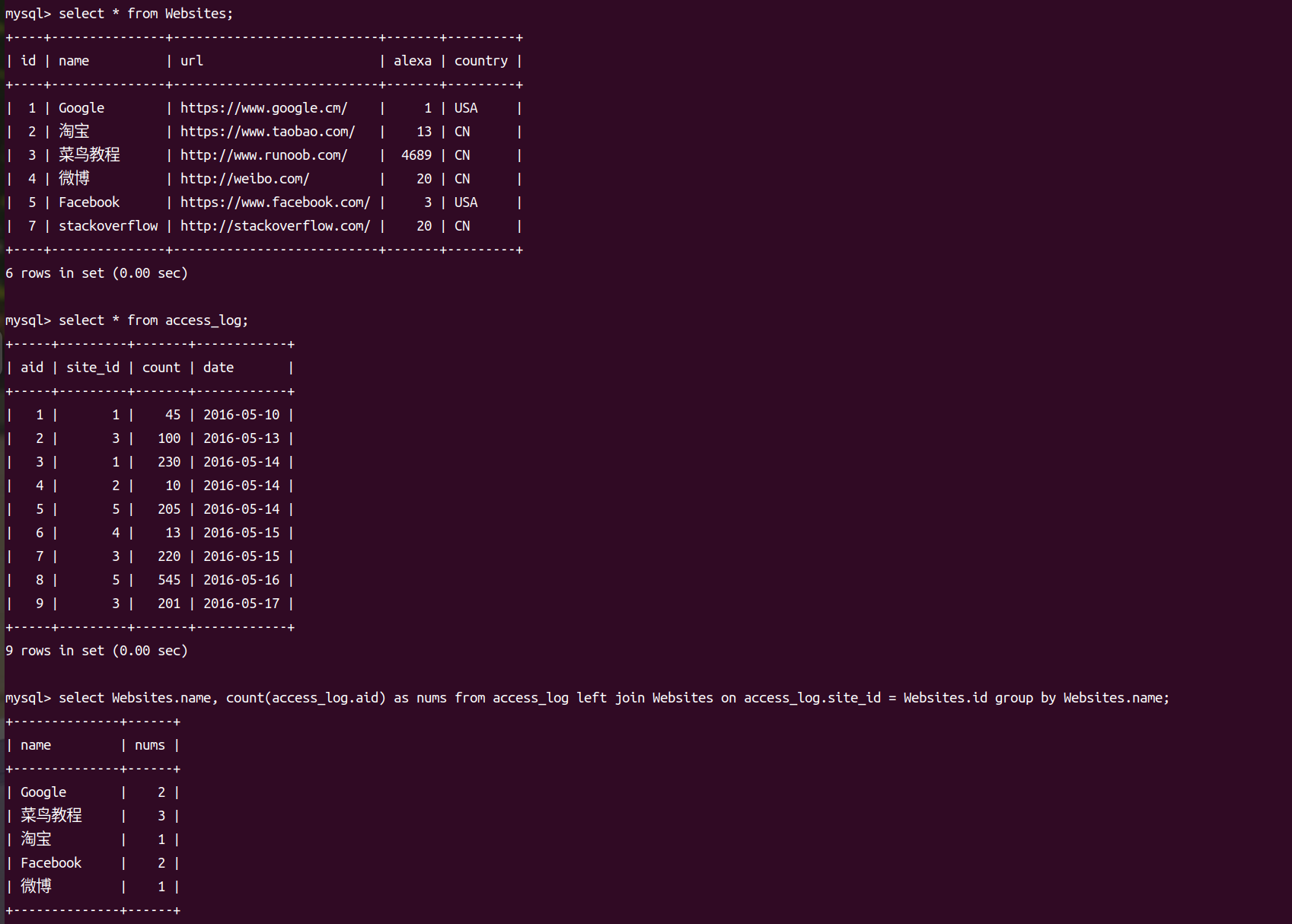This screenshot has height=924, width=1292.
Task: Select '微博' in the join result table
Action: (36, 887)
